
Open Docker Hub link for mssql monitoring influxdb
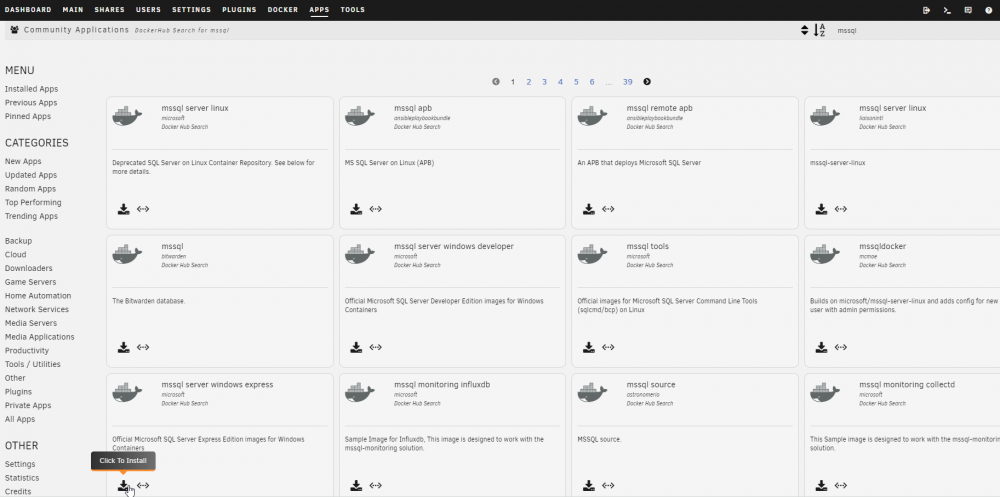pos(376,486)
